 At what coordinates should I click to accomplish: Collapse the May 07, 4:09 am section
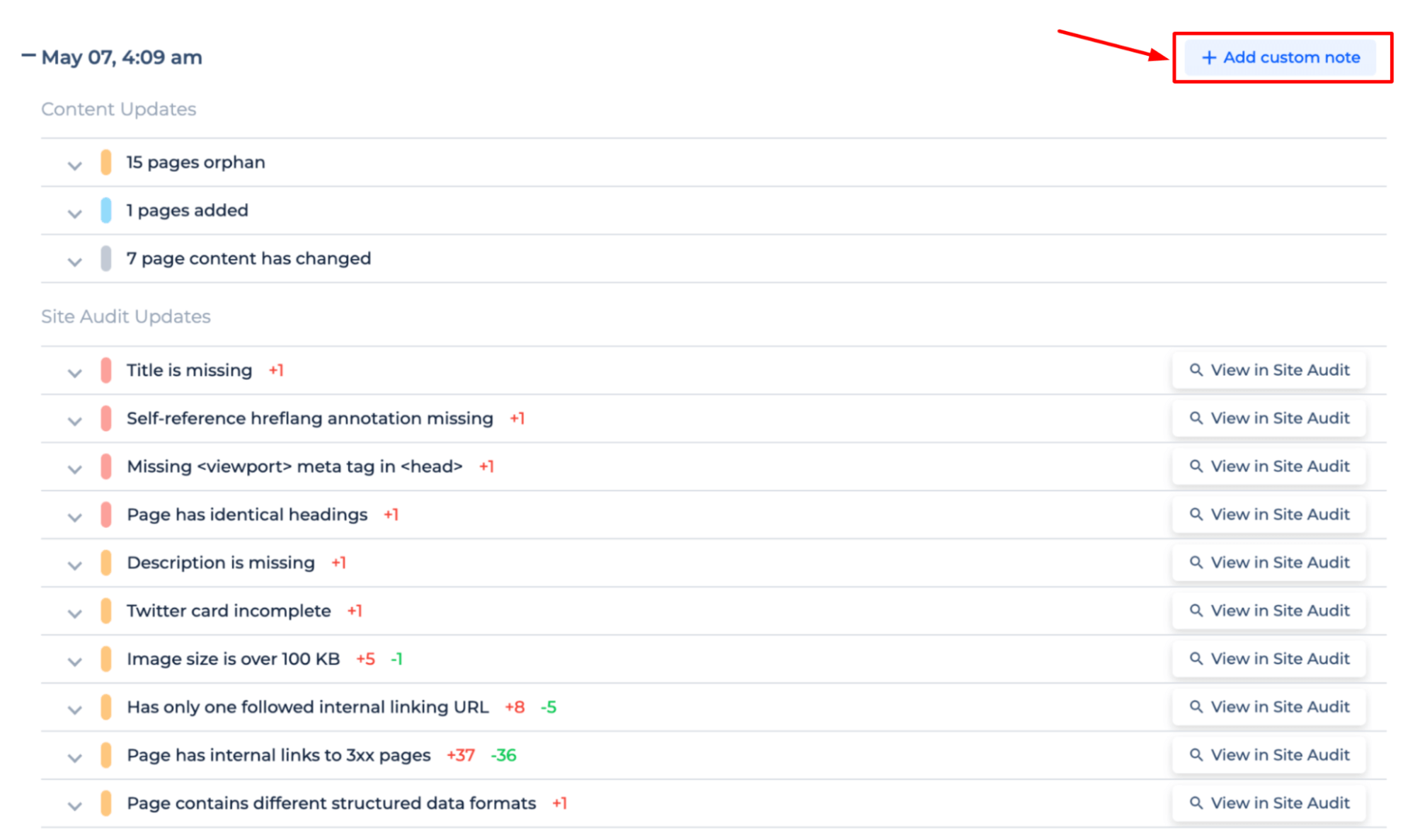tap(28, 55)
